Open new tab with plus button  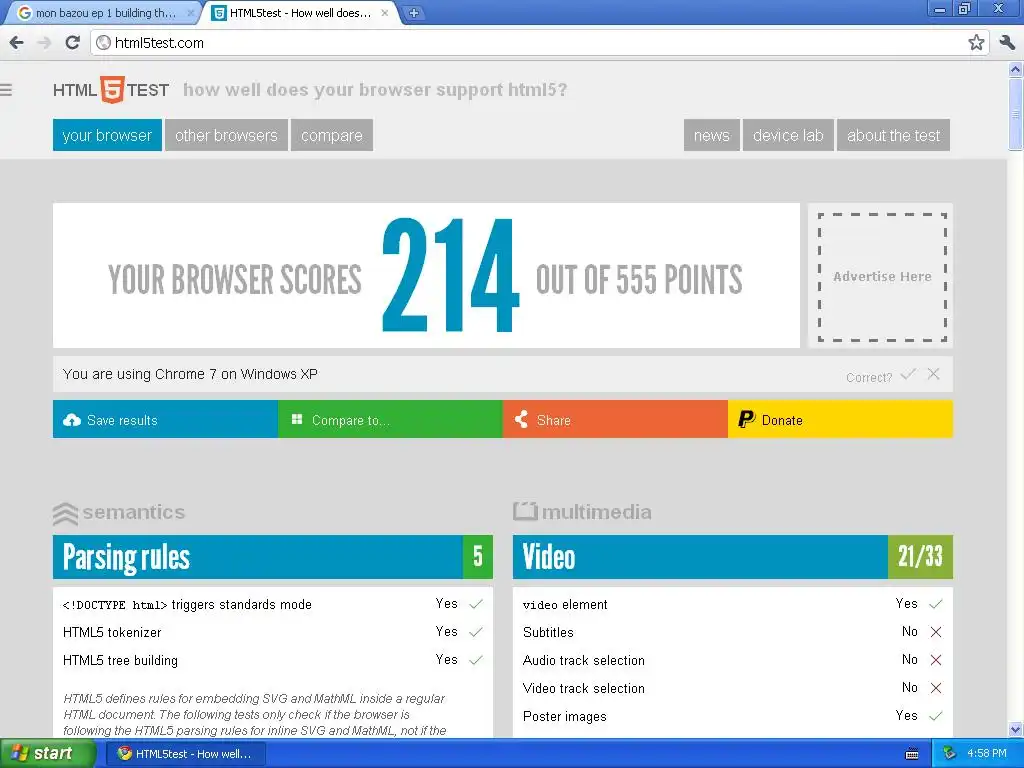click(413, 12)
